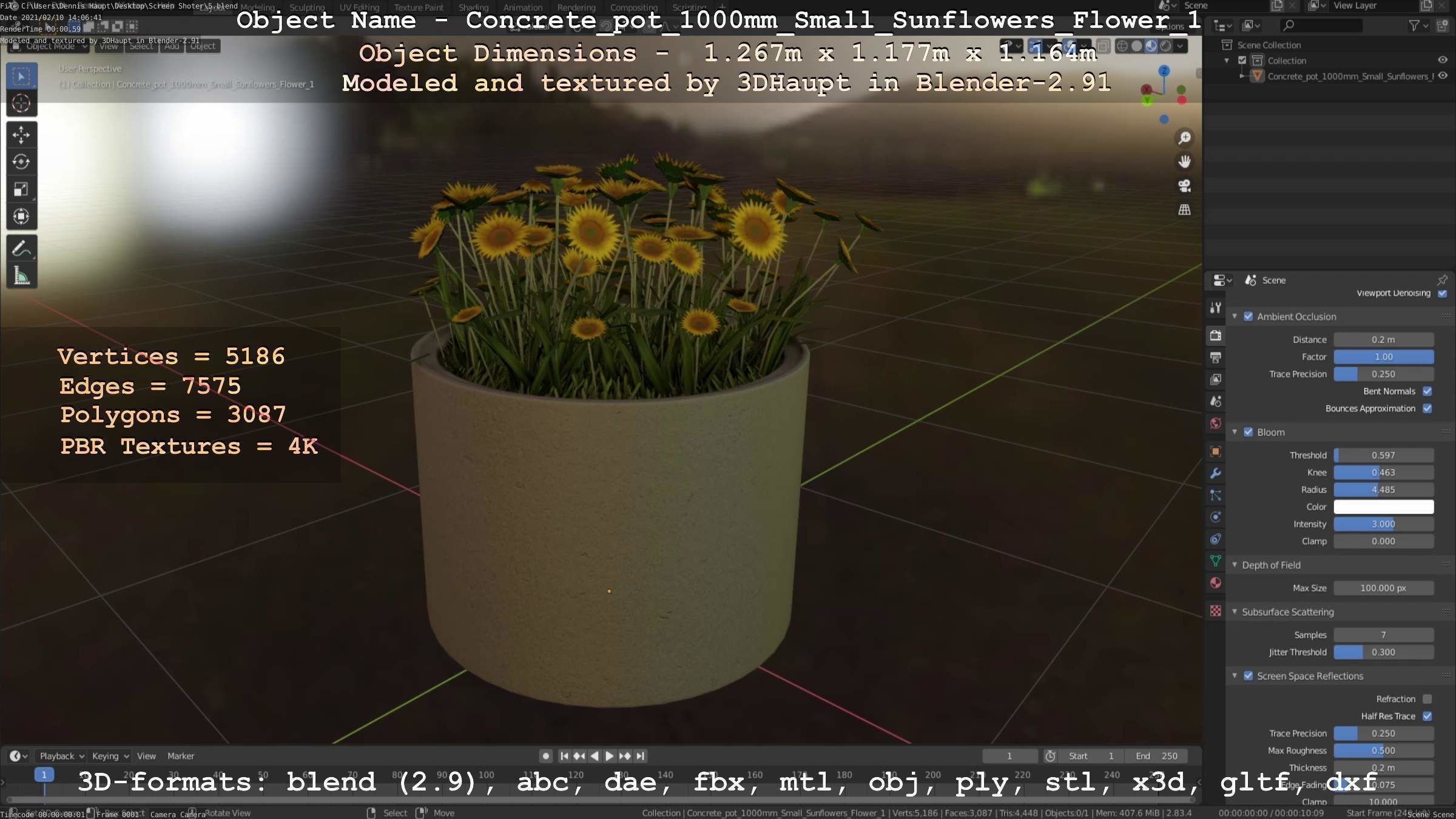Viewport: 1456px width, 819px height.
Task: Expand the Concrete_pot object tree row
Action: click(1242, 76)
